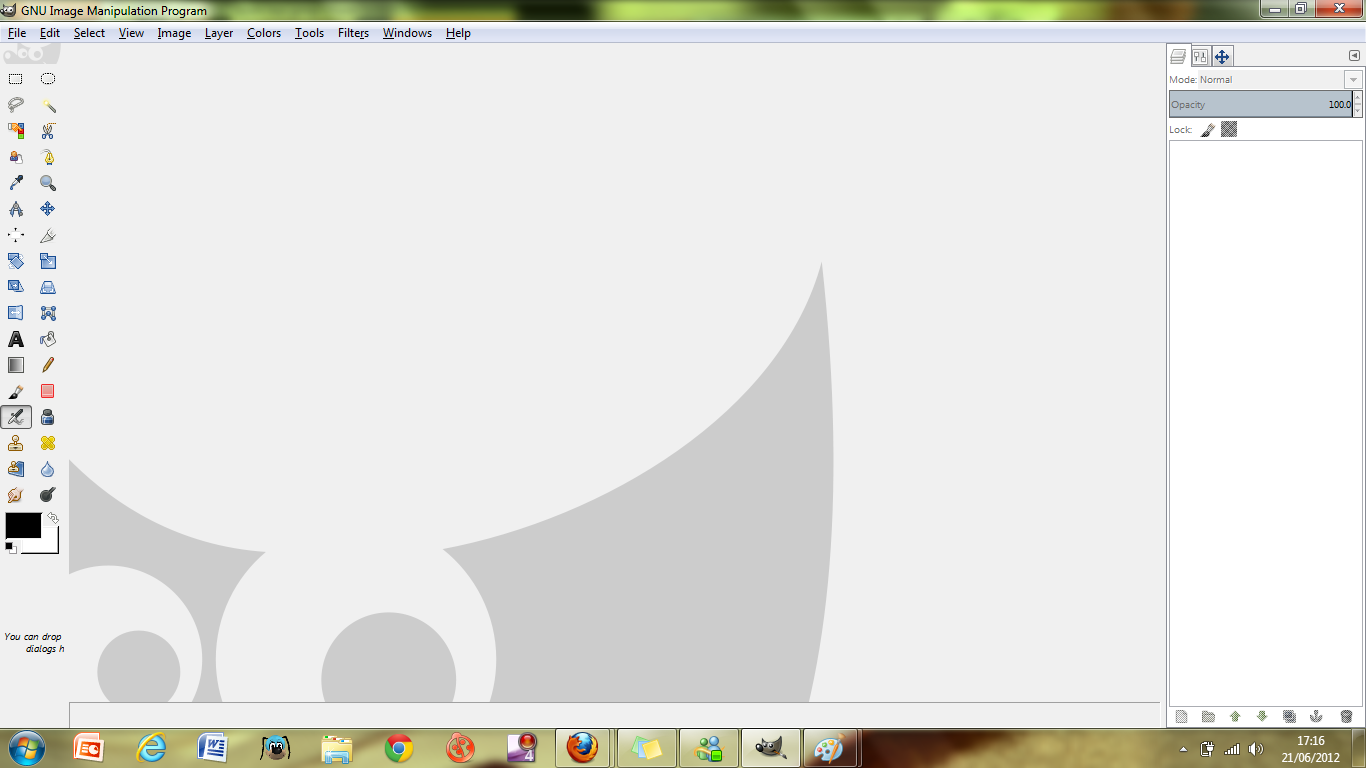
Task: Select the Ellipse Select tool
Action: click(x=48, y=79)
